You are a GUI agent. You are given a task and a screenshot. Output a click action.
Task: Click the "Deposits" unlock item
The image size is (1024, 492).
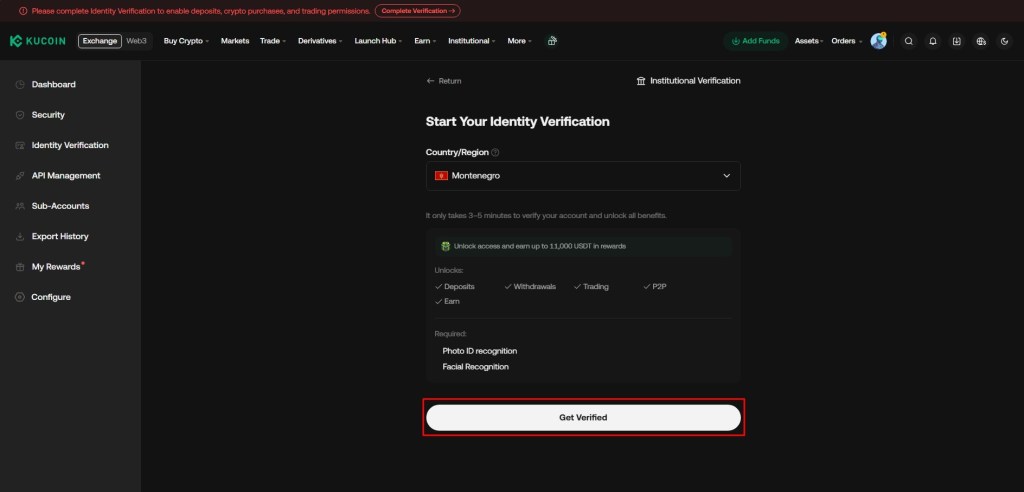click(x=455, y=287)
